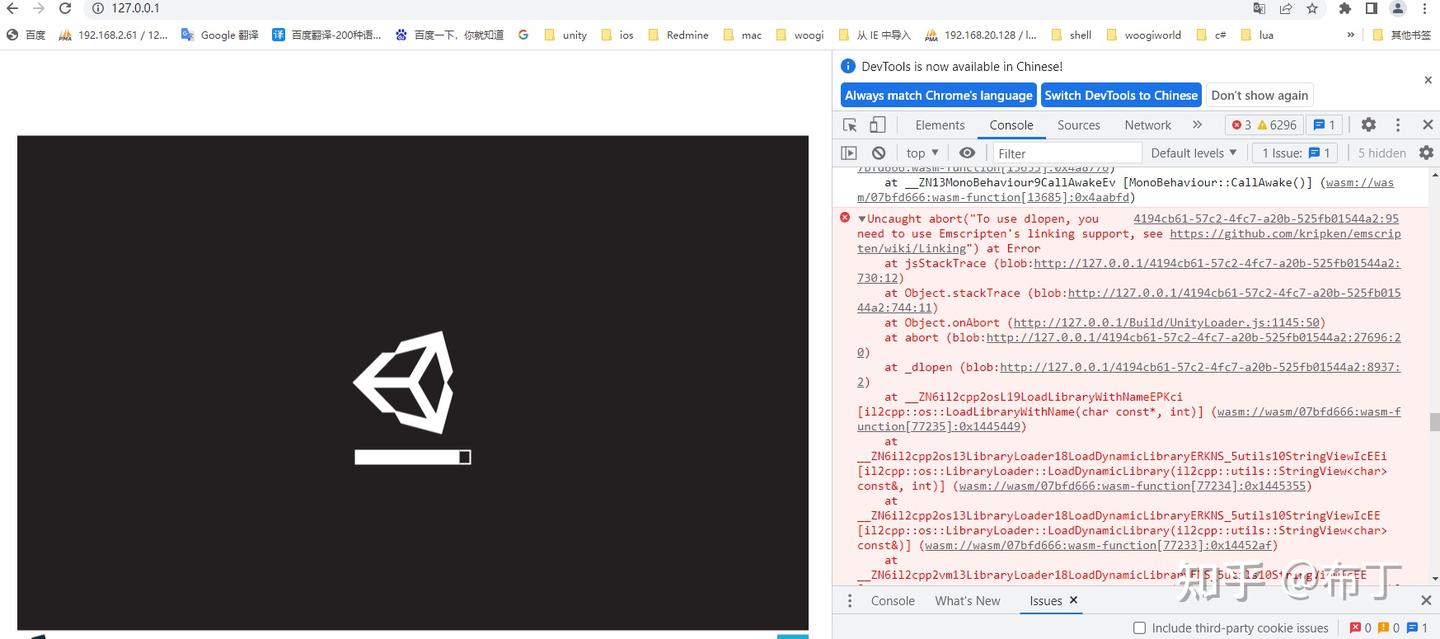Screen dimensions: 1440x639
Task: Open the top frame context dropdown
Action: click(x=920, y=152)
